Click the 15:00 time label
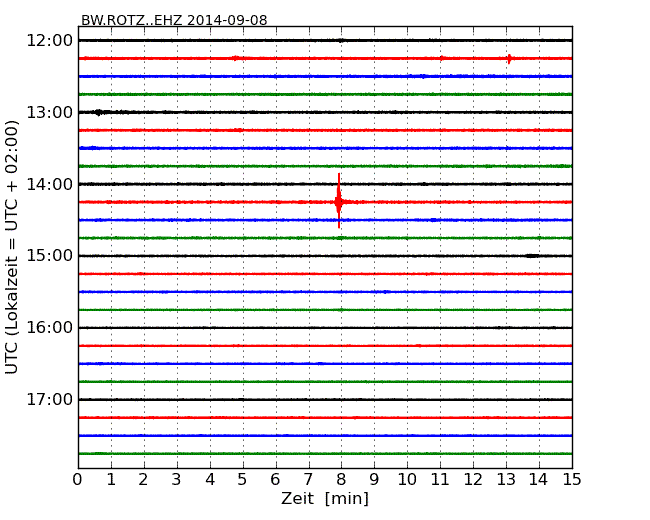This screenshot has width=650, height=520. point(49,256)
